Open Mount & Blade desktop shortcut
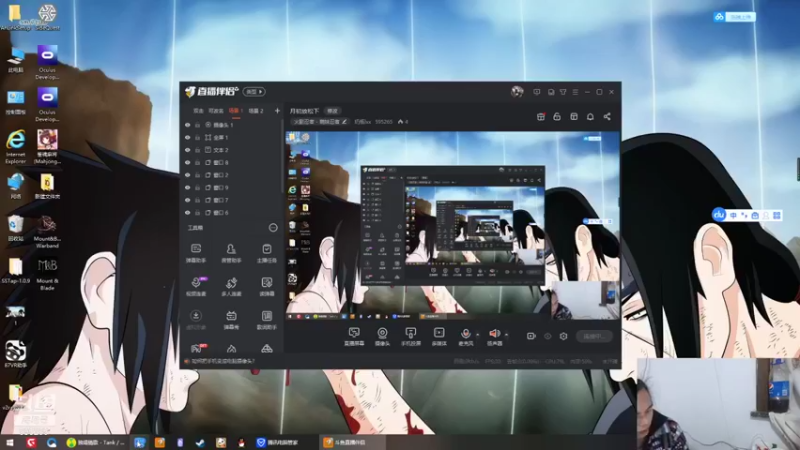 [x=47, y=274]
